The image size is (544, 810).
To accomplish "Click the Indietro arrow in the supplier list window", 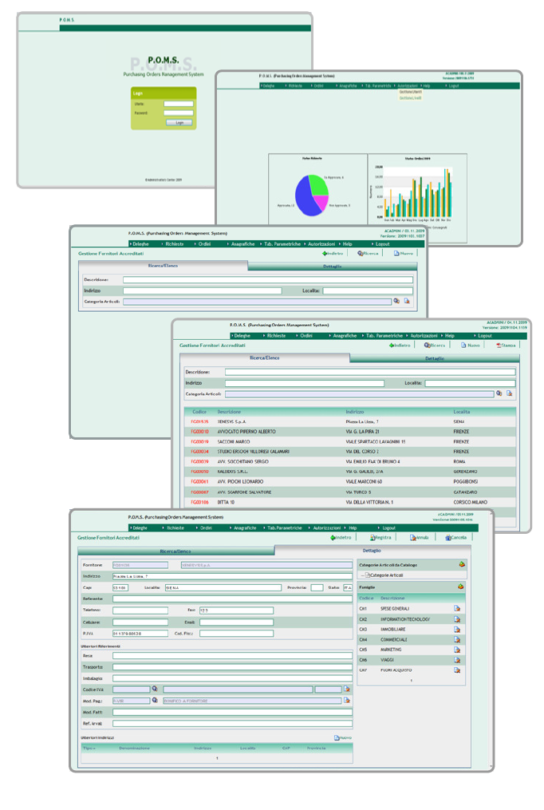I will 400,345.
